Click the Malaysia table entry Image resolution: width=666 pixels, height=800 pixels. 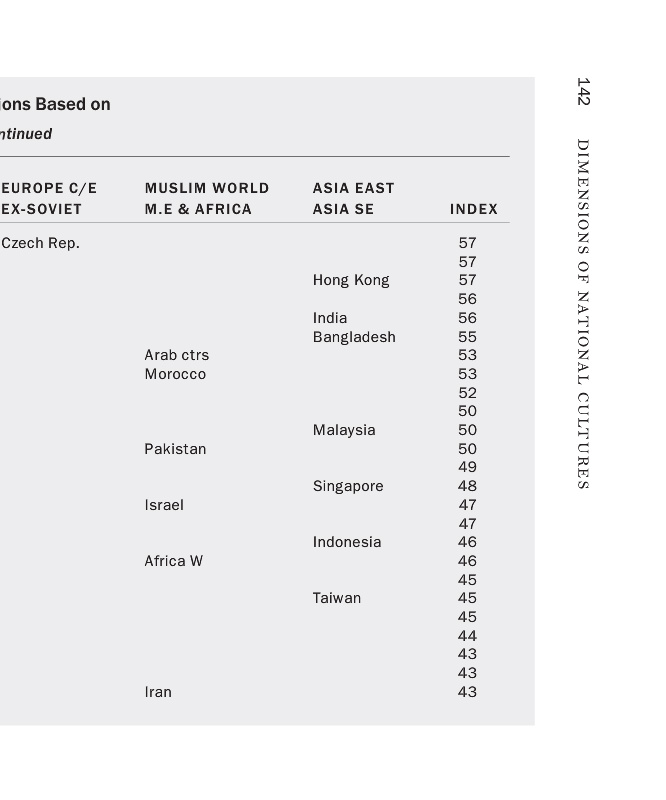pyautogui.click(x=343, y=430)
